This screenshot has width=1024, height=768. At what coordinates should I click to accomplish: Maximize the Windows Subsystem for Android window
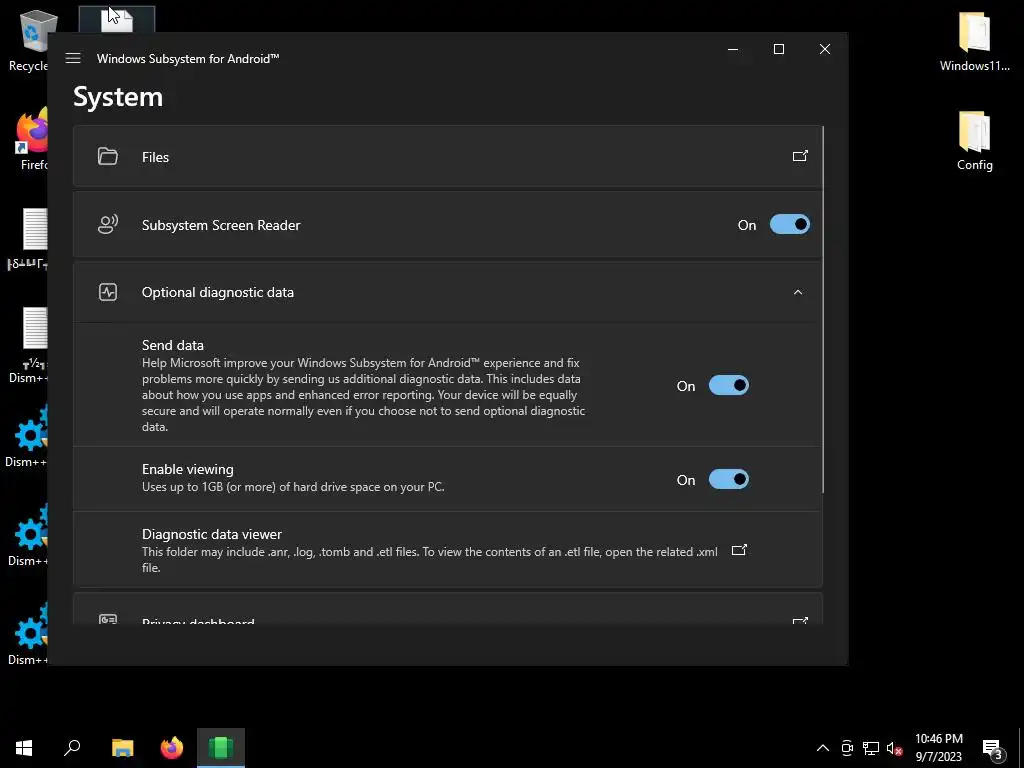pos(778,49)
